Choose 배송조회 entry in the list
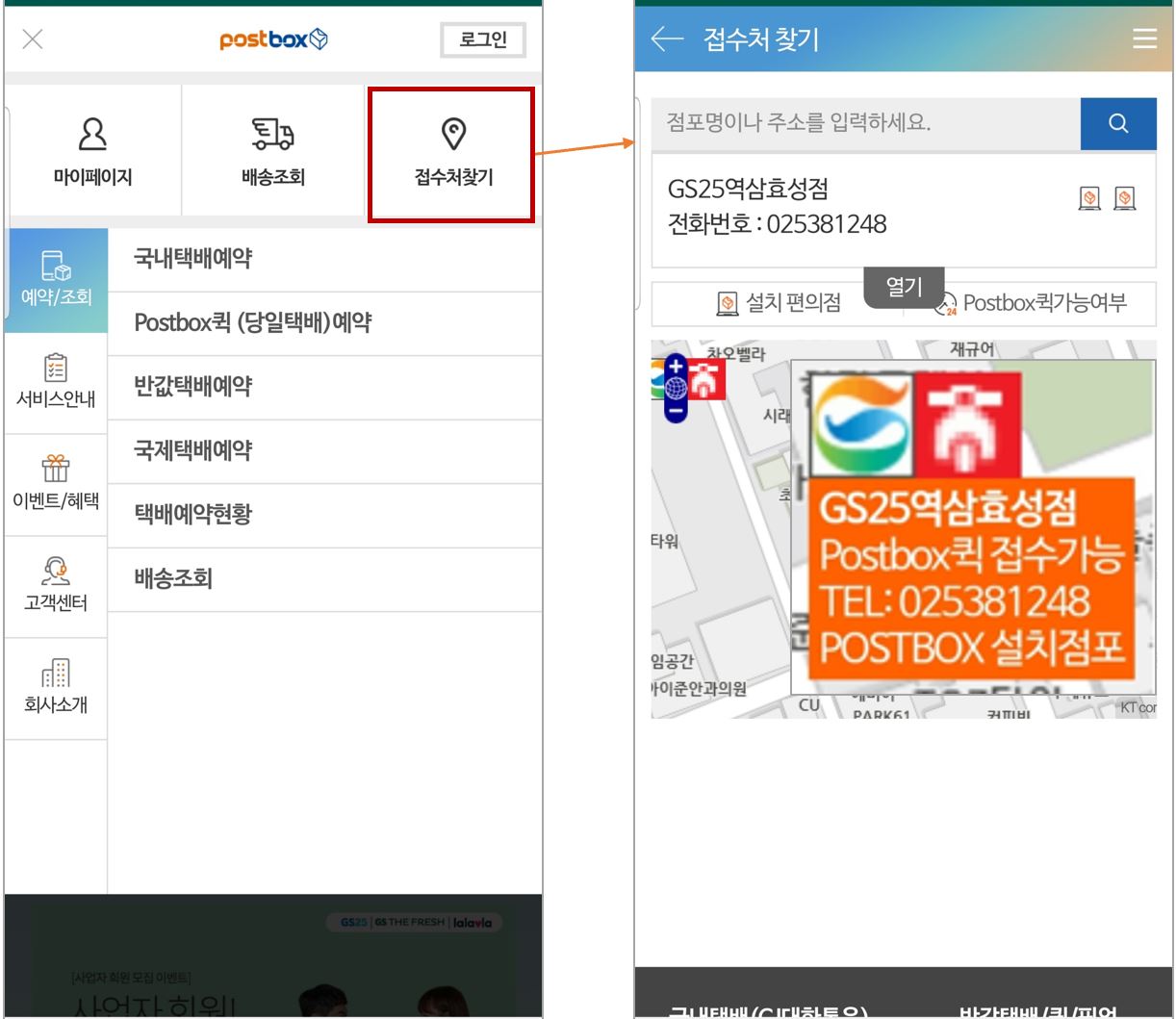 point(325,579)
